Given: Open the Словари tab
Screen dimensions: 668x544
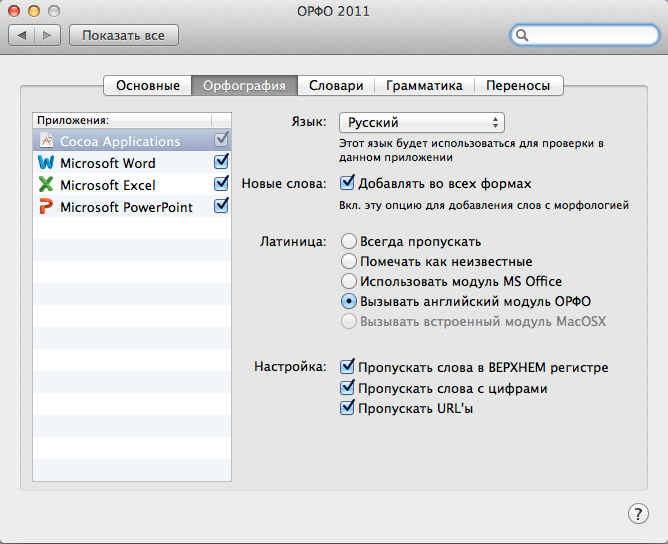Looking at the screenshot, I should (x=336, y=86).
